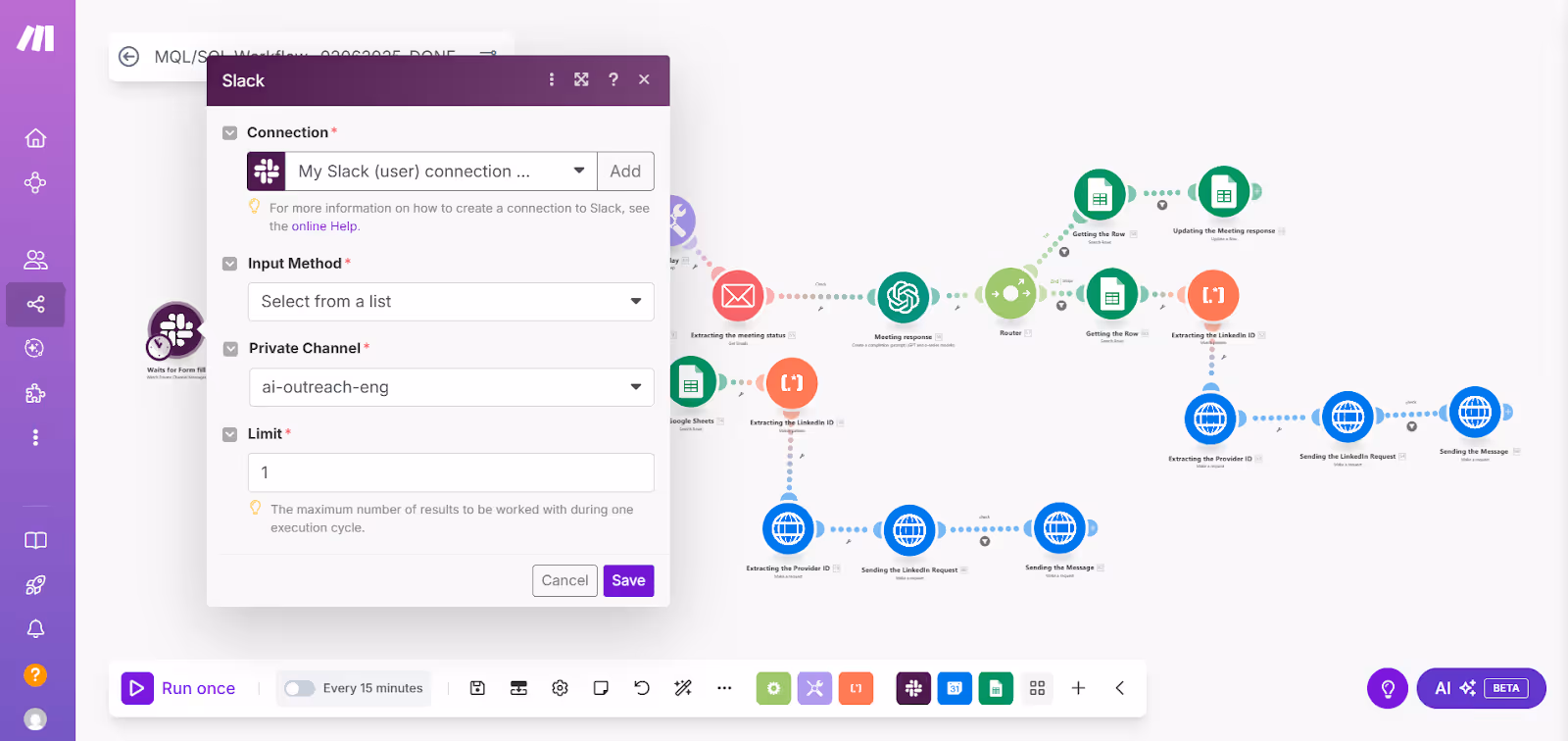Open the user profile avatar
Image resolution: width=1568 pixels, height=741 pixels.
[x=35, y=719]
